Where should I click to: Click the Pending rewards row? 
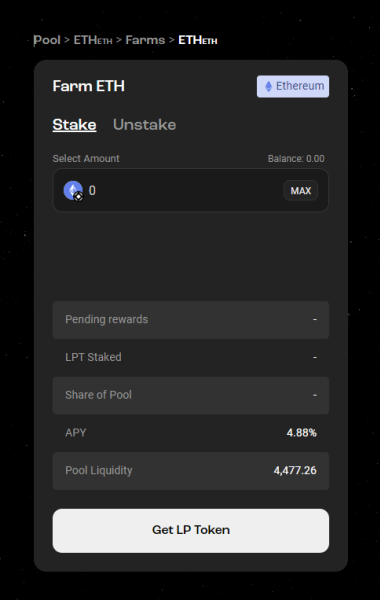(x=191, y=320)
